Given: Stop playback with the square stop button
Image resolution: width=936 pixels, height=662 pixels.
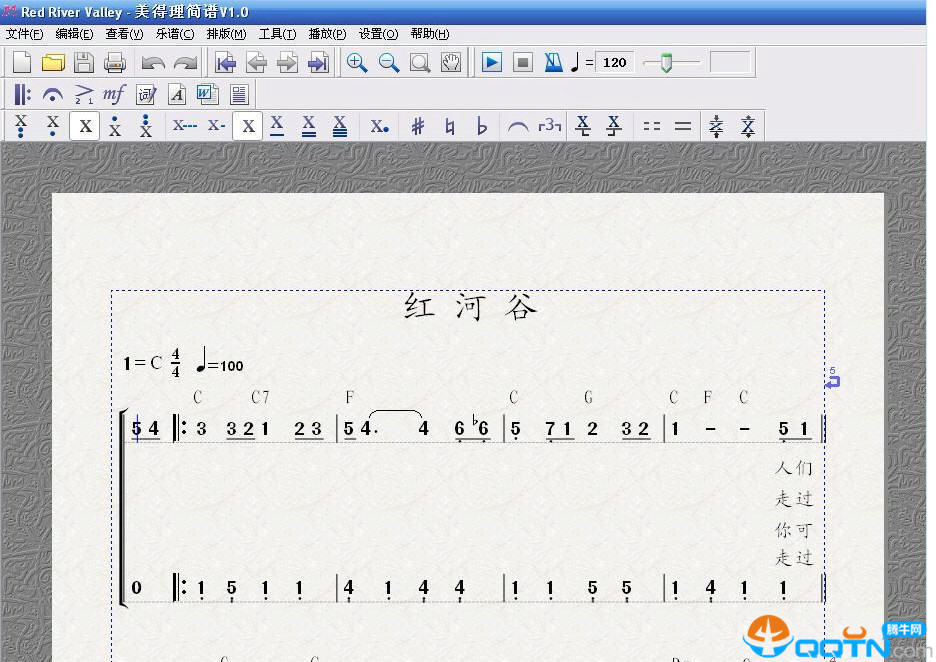Looking at the screenshot, I should pos(523,62).
